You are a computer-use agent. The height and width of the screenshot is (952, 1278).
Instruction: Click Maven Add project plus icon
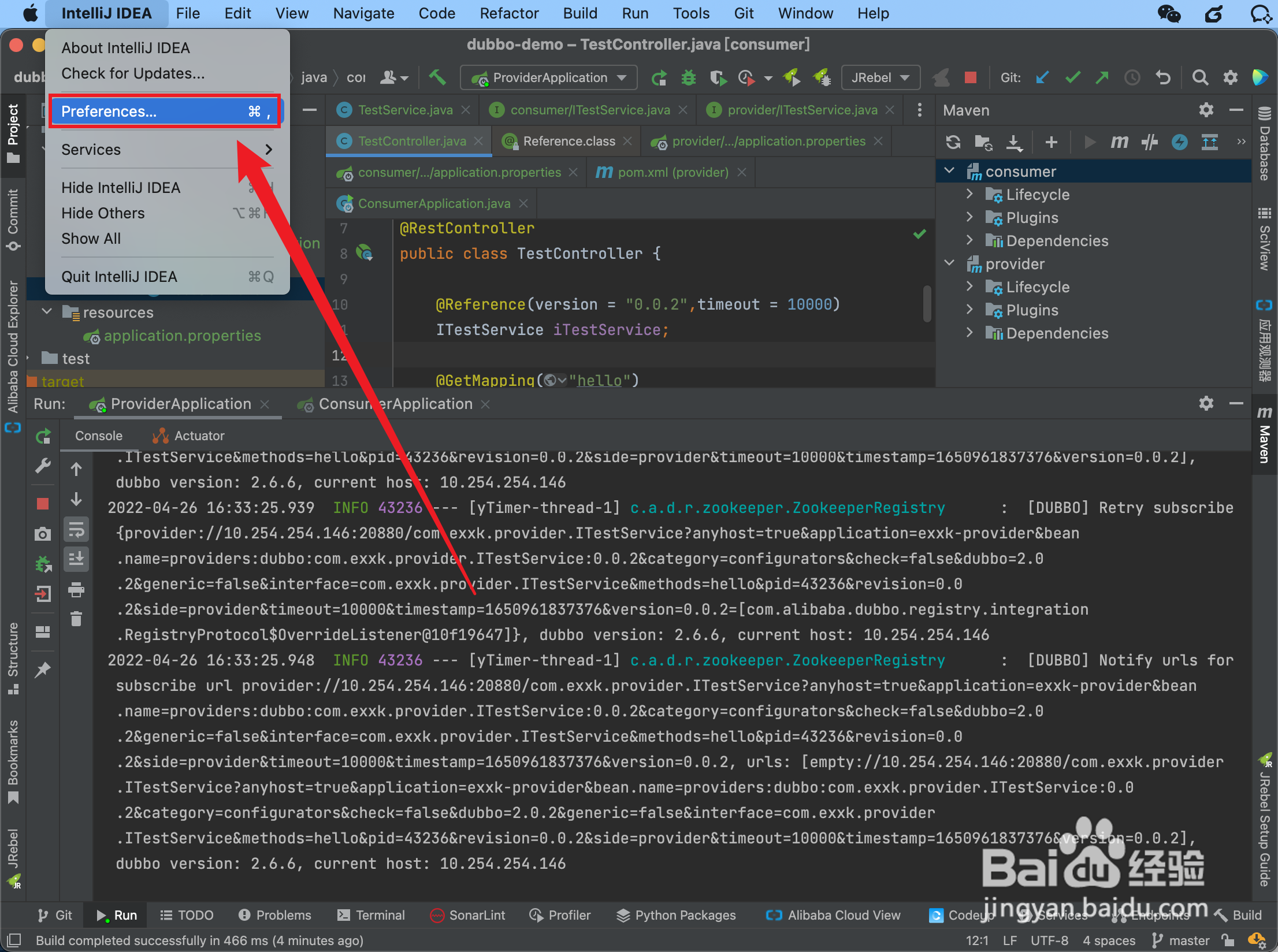pyautogui.click(x=1052, y=142)
